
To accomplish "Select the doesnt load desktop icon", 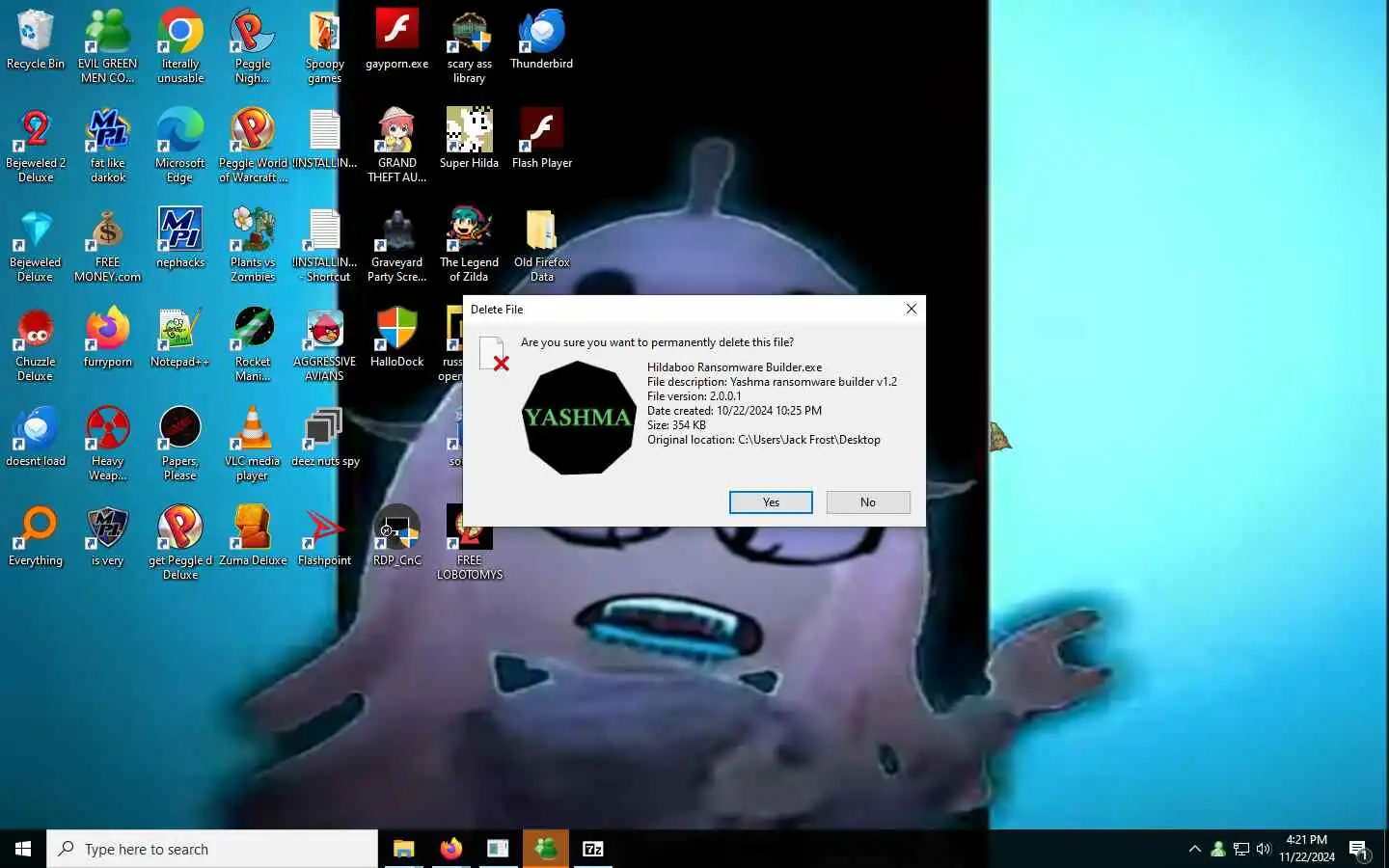I will 36,438.
